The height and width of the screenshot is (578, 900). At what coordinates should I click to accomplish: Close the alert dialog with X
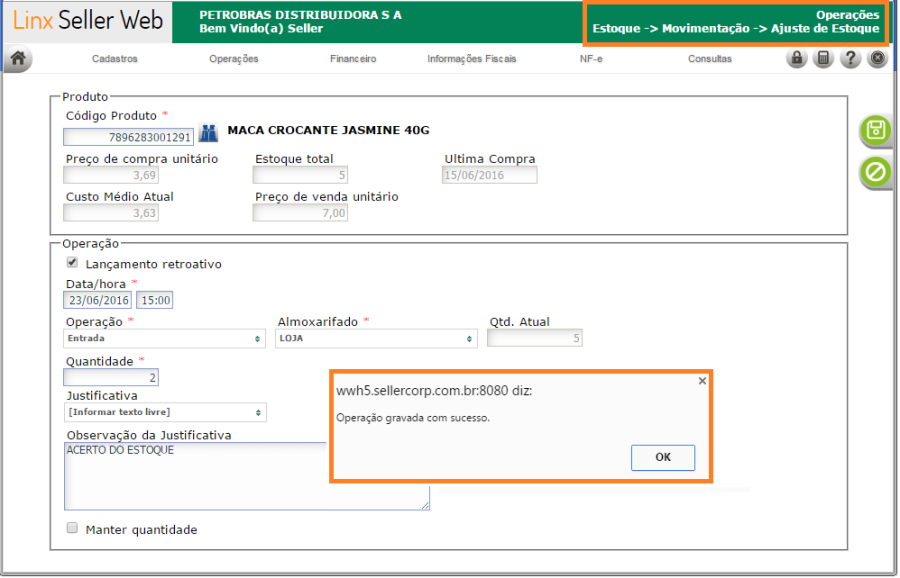point(702,381)
